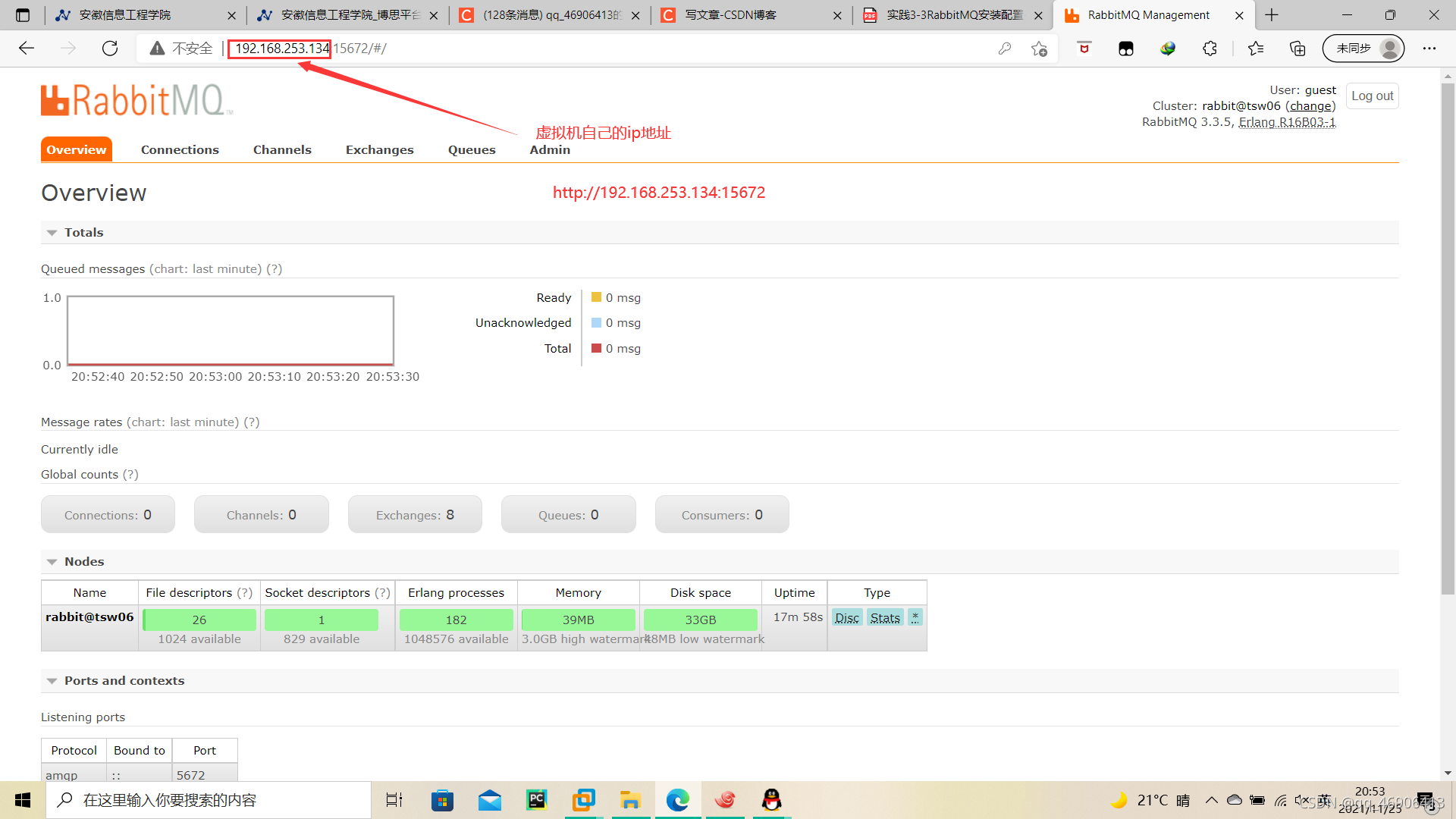Click help mark beside Queued messages

[x=275, y=269]
